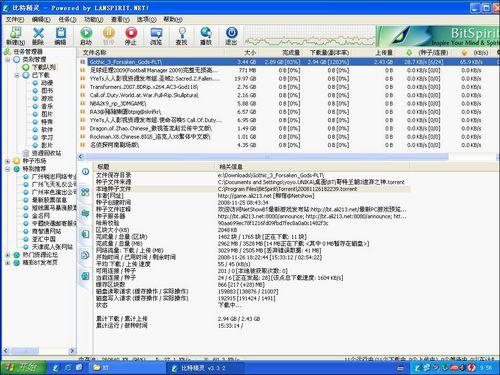Select the Call.of.Duty.World.at.War task row
Viewport: 500px width, 375px height.
(288, 95)
